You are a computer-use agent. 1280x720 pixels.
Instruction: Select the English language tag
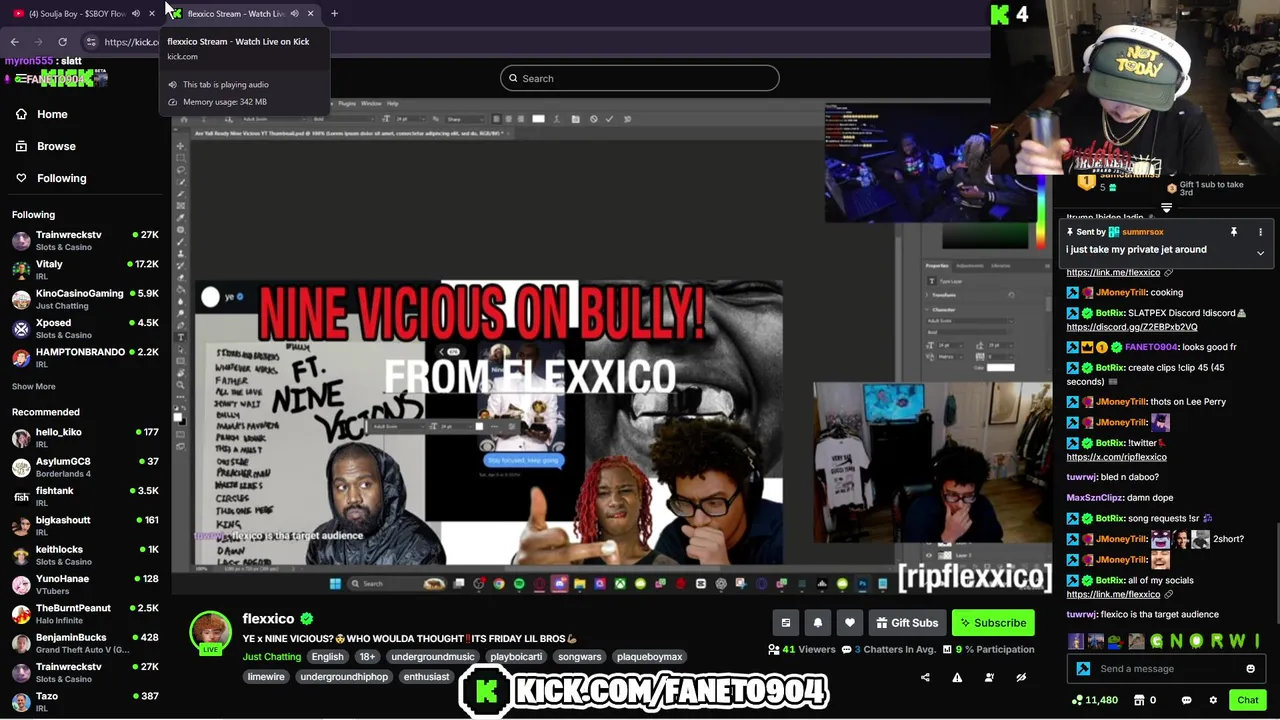[x=327, y=657]
